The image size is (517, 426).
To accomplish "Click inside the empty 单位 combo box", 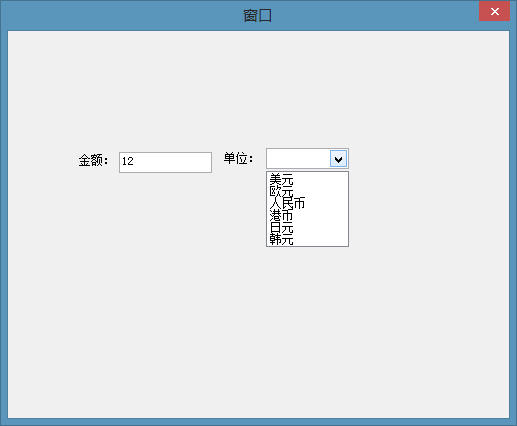I will click(x=298, y=159).
